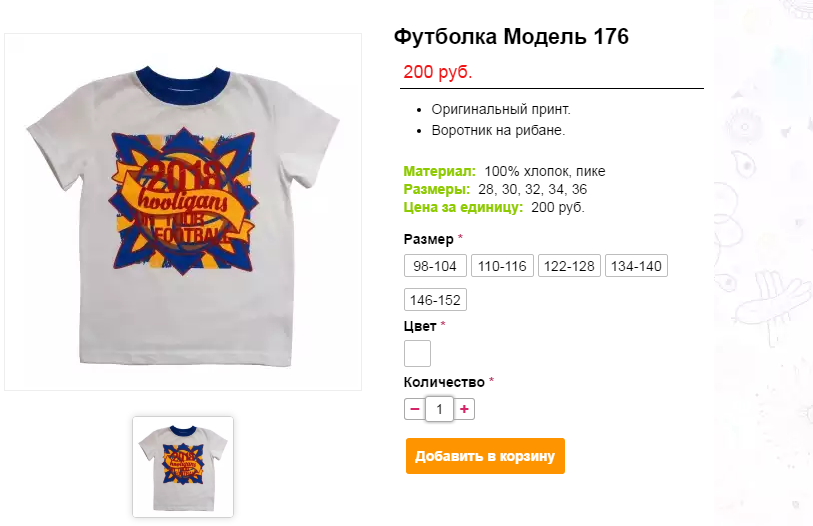Decrease quantity with the minus button
Image resolution: width=813 pixels, height=526 pixels.
point(414,409)
